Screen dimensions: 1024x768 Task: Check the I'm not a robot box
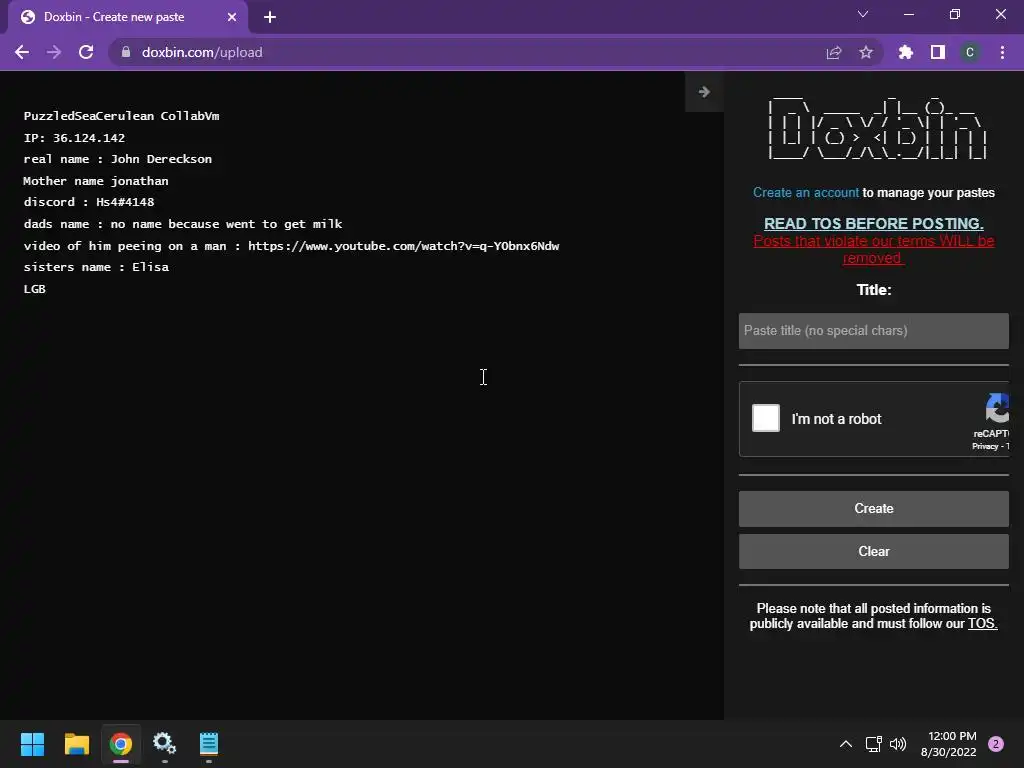(x=766, y=418)
